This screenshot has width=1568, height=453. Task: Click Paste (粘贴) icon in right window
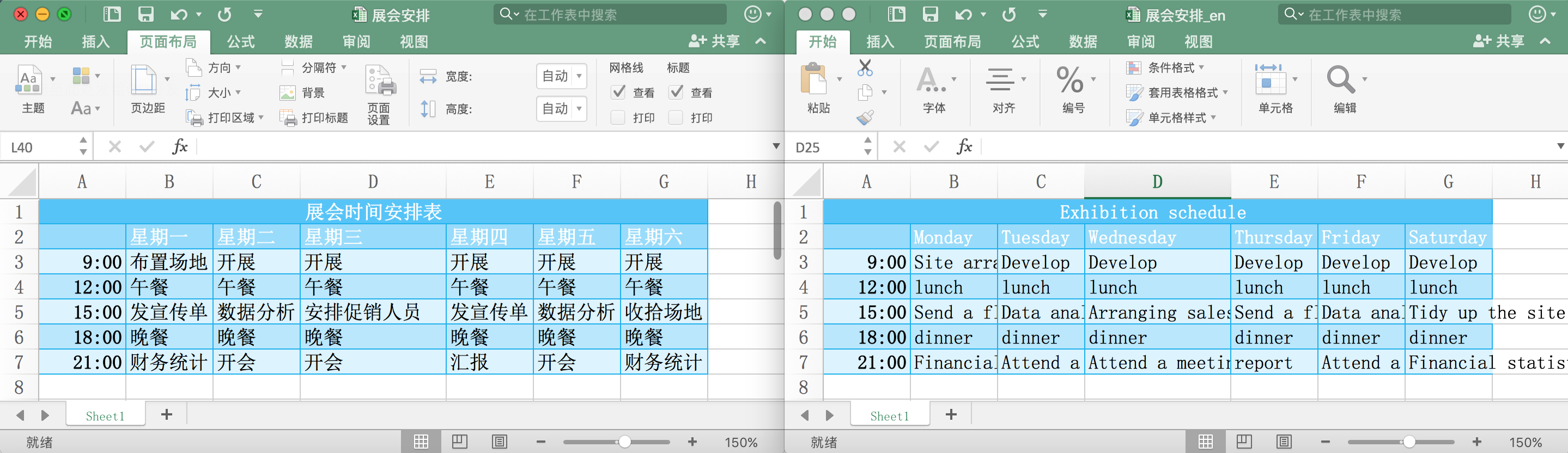(x=813, y=79)
